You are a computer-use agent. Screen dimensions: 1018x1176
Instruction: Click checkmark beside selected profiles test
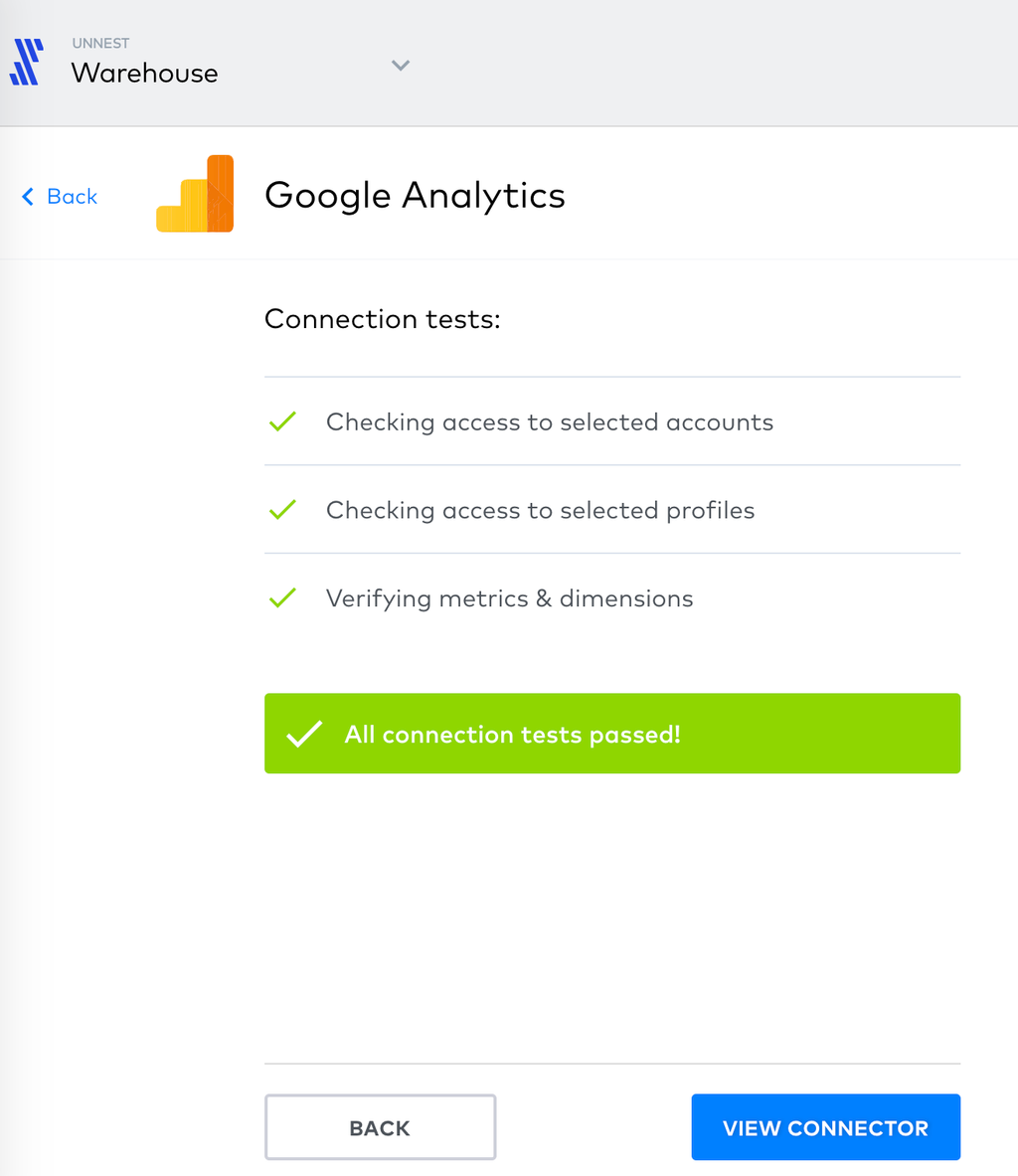(x=282, y=510)
